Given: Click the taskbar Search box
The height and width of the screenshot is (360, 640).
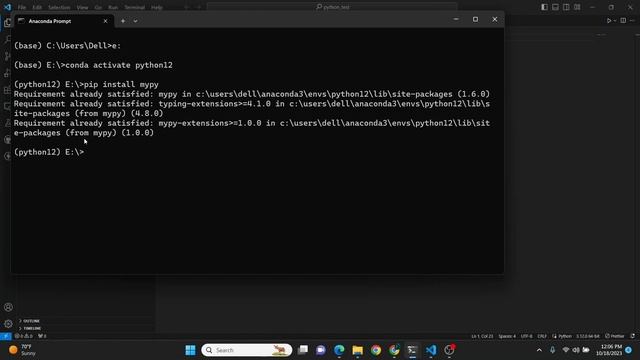Looking at the screenshot, I should pos(247,350).
